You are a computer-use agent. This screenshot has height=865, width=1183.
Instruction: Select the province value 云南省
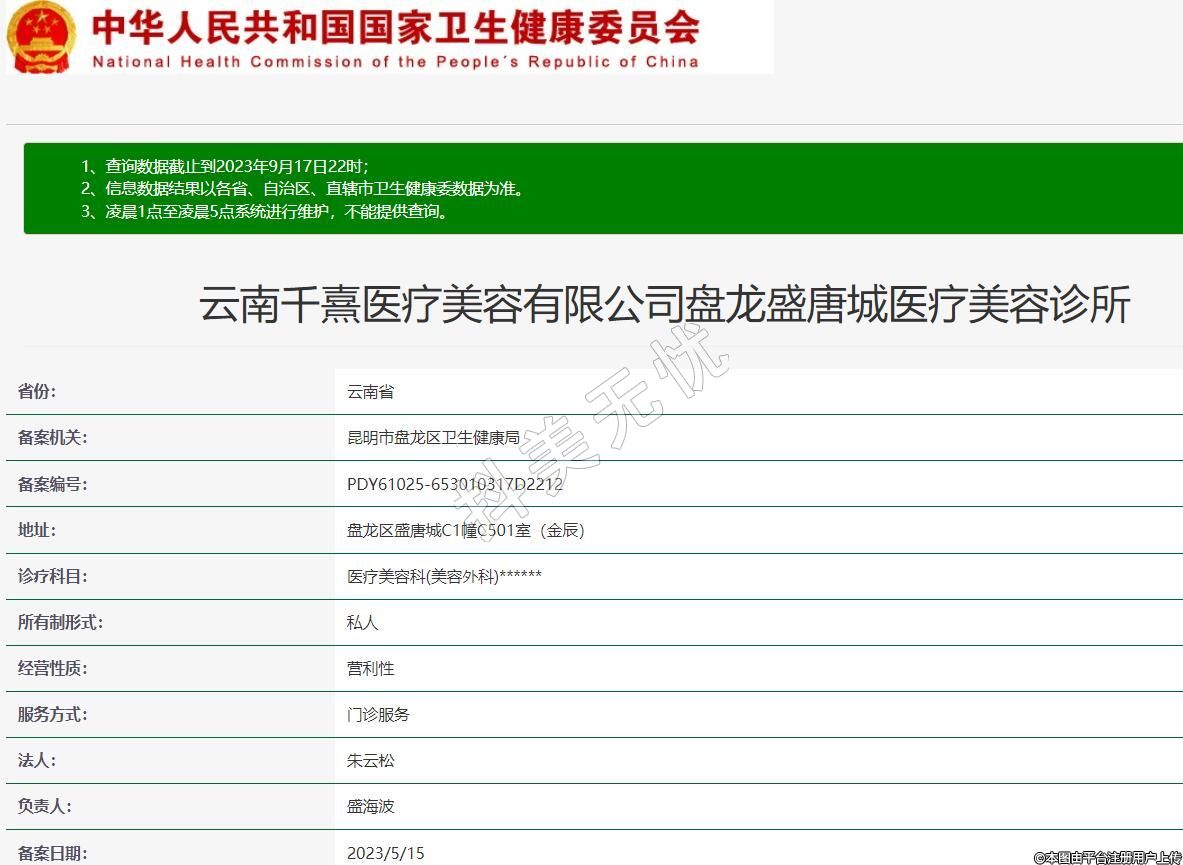tap(370, 392)
